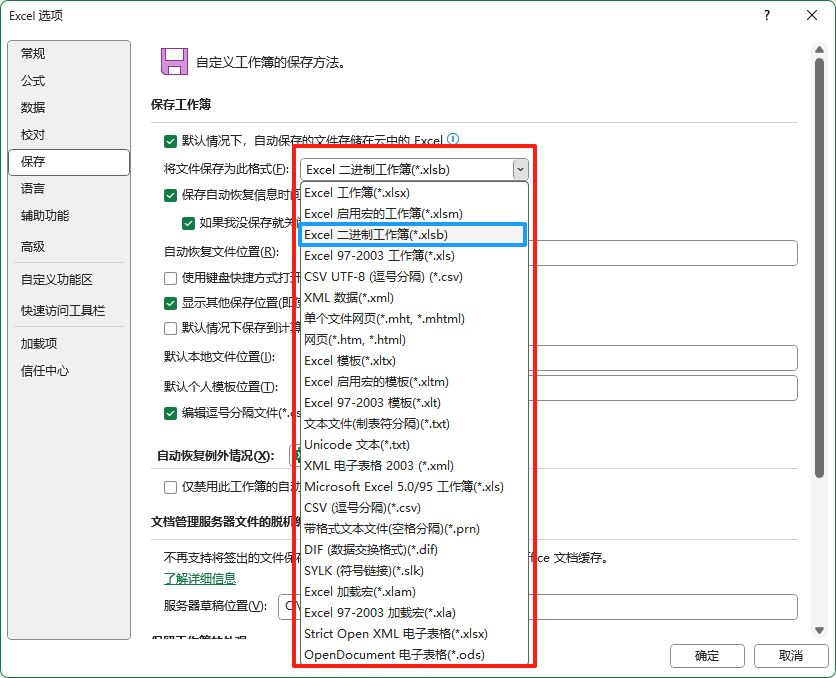836x678 pixels.
Task: Open the 常规 category
Action: click(x=69, y=53)
